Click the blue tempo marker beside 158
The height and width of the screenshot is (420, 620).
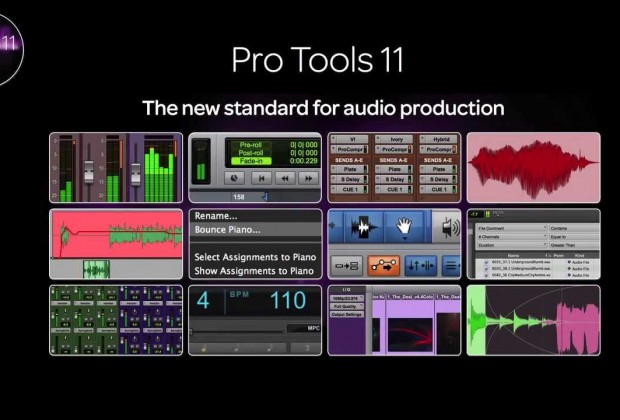click(x=265, y=197)
